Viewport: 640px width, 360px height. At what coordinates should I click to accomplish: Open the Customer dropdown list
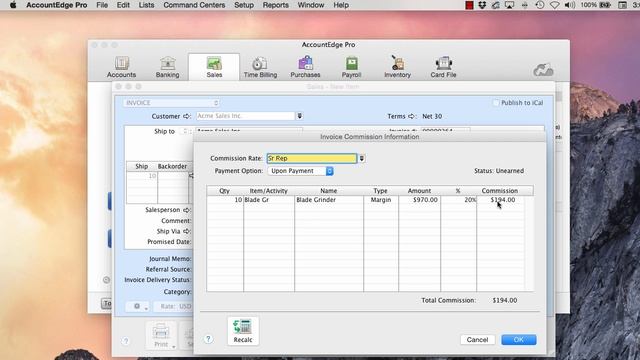click(300, 116)
